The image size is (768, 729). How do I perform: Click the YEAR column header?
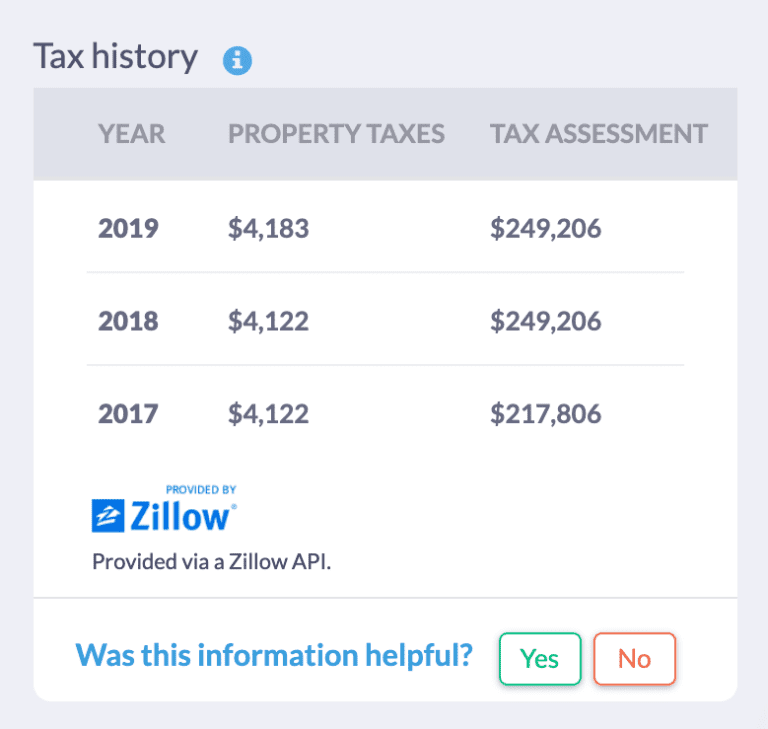[131, 134]
